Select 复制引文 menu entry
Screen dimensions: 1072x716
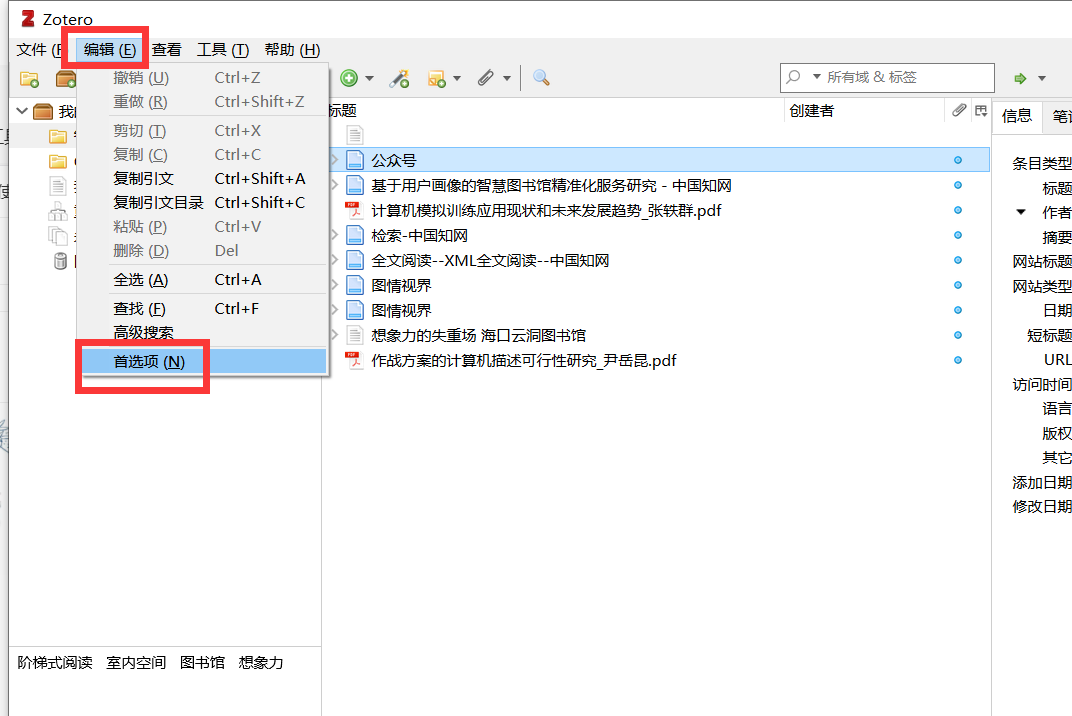204,178
